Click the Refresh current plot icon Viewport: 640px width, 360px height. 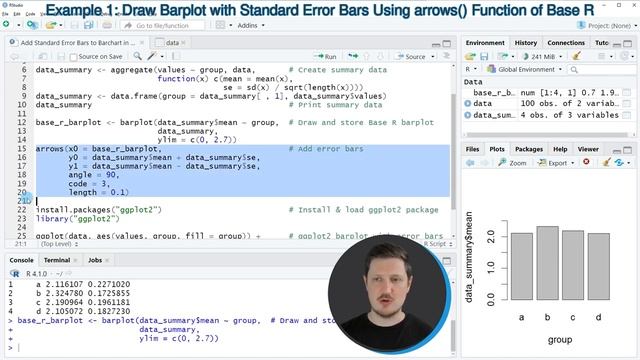619,162
